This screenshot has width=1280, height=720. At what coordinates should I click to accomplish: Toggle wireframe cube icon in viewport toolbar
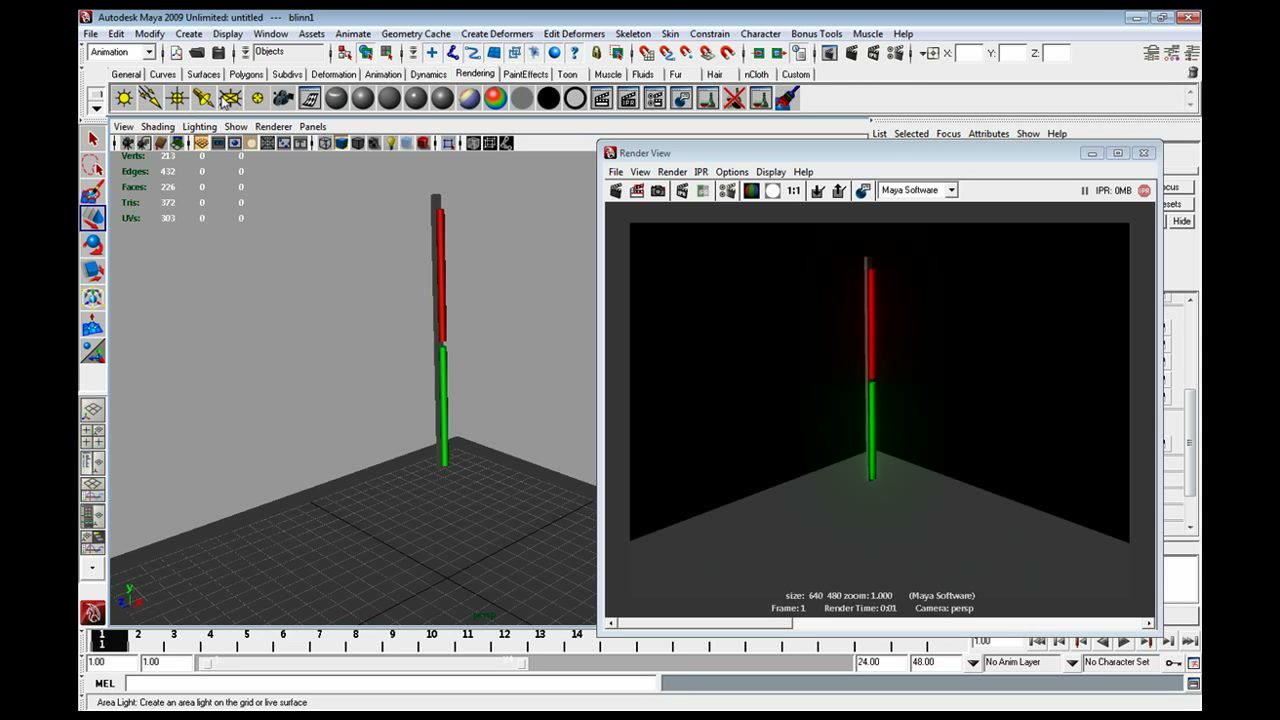click(x=326, y=143)
